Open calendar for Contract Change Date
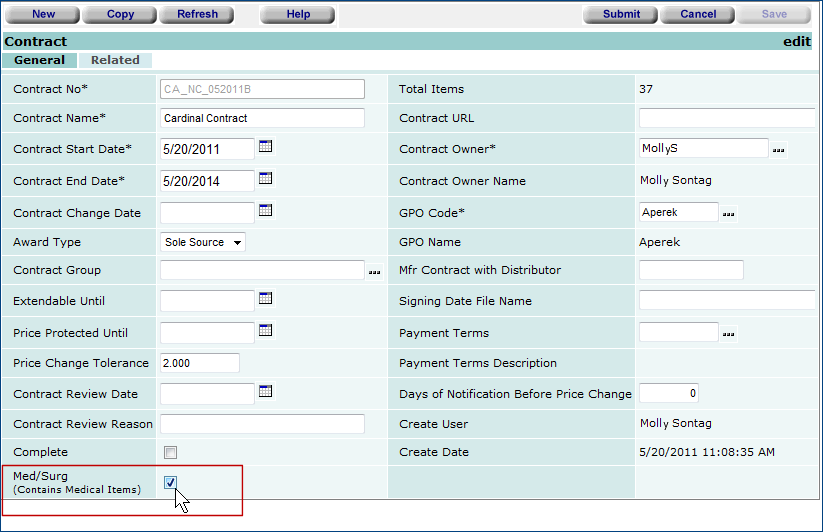 click(266, 211)
